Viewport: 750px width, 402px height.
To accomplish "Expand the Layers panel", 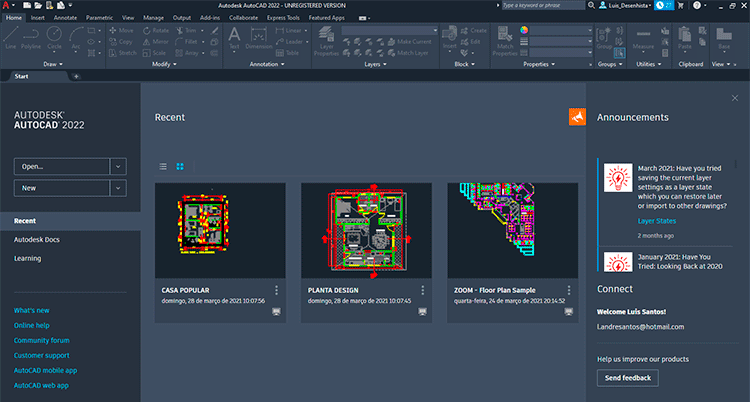I will tap(375, 64).
